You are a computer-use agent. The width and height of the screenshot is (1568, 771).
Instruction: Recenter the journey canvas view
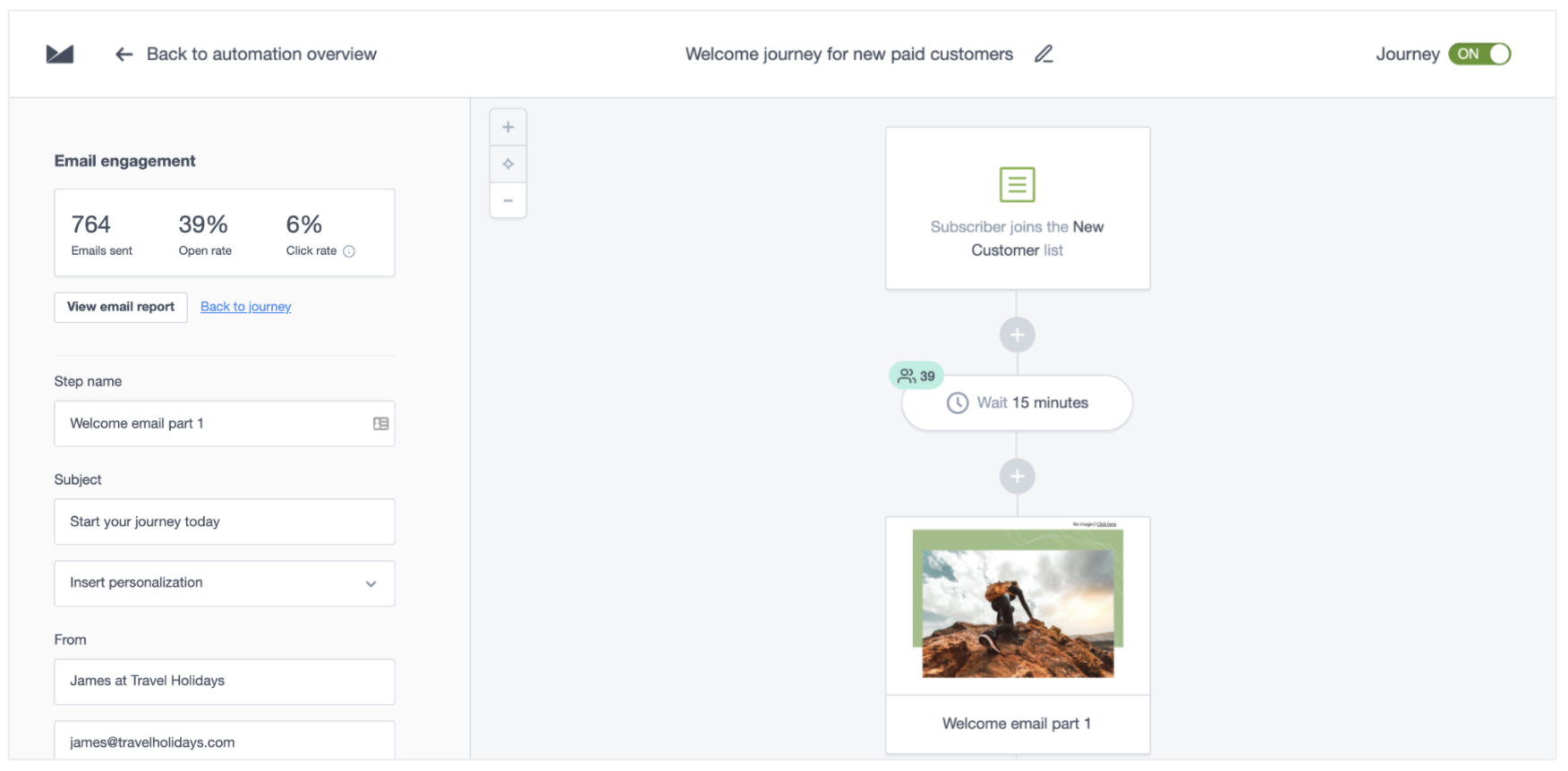point(508,165)
